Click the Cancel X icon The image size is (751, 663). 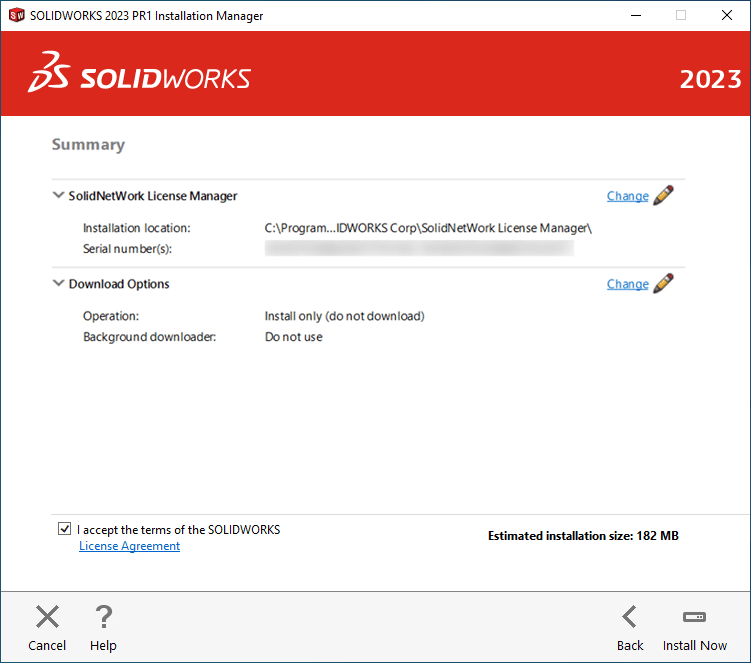coord(47,617)
